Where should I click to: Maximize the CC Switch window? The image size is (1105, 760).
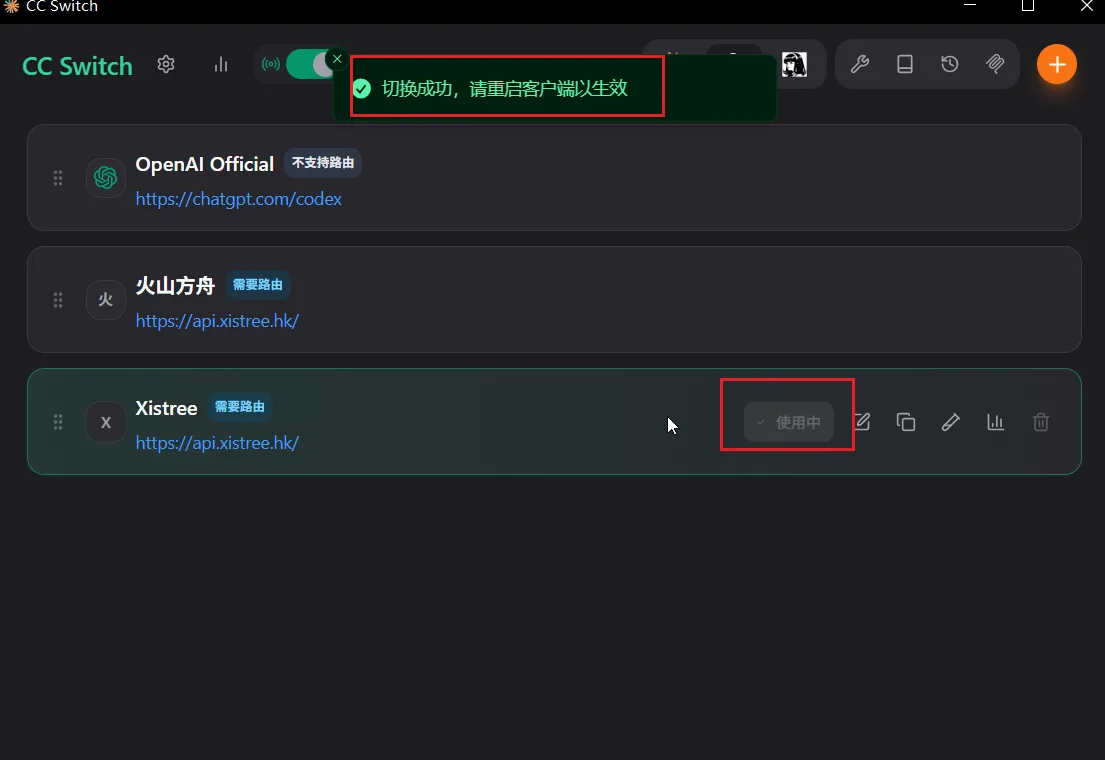pyautogui.click(x=1028, y=6)
